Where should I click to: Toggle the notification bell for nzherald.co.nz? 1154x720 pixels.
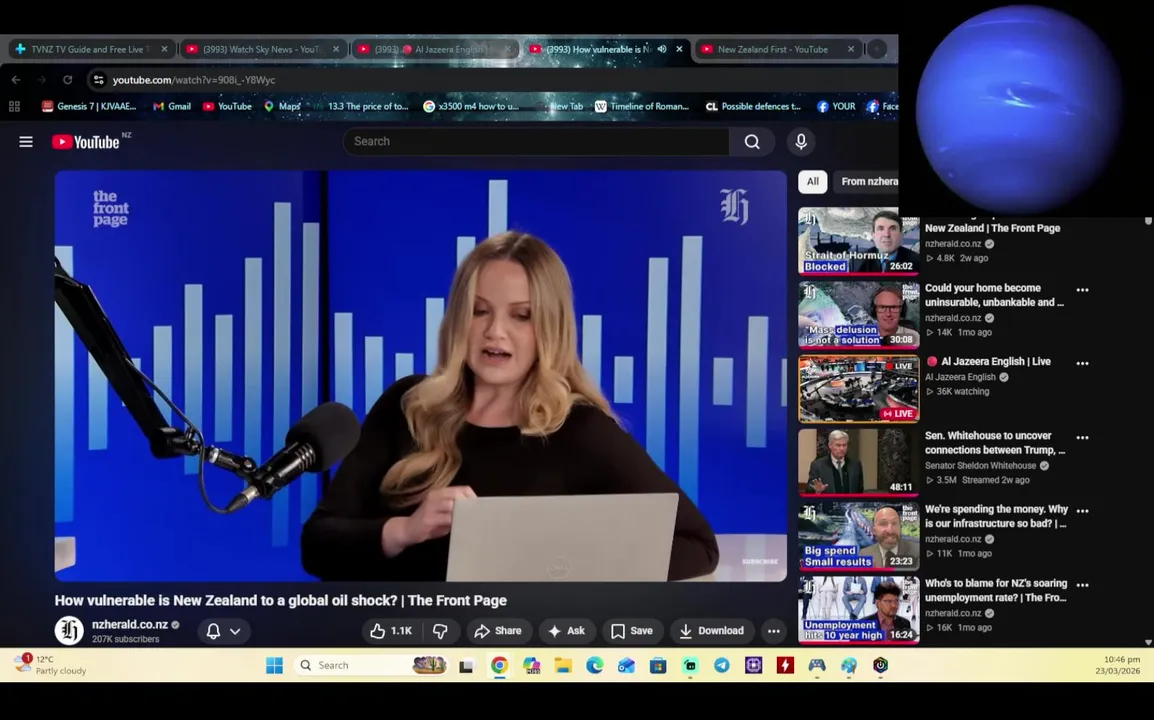tap(213, 631)
